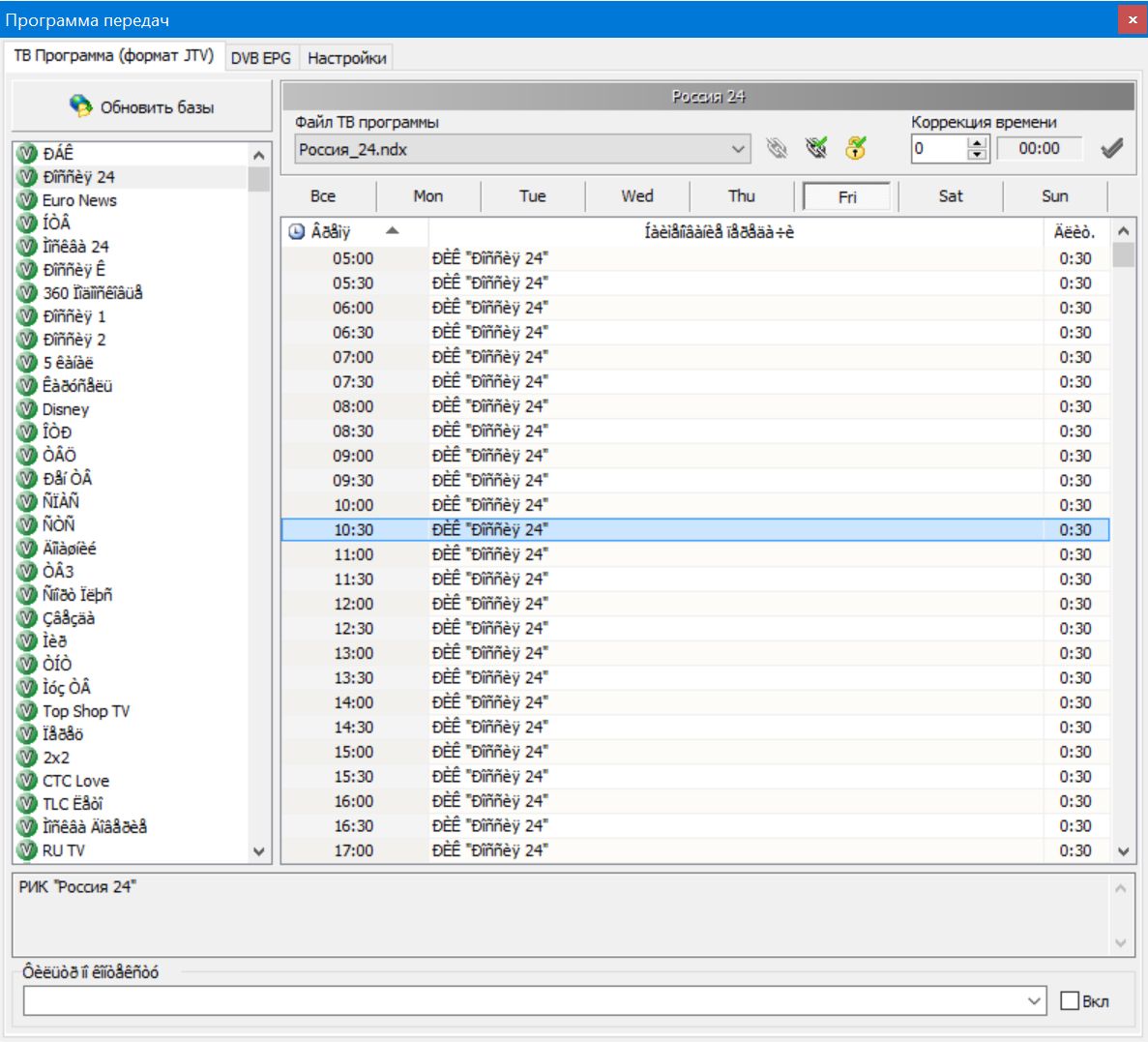Click the sort arrow in the time column header
This screenshot has height=1042, width=1148.
click(x=392, y=231)
